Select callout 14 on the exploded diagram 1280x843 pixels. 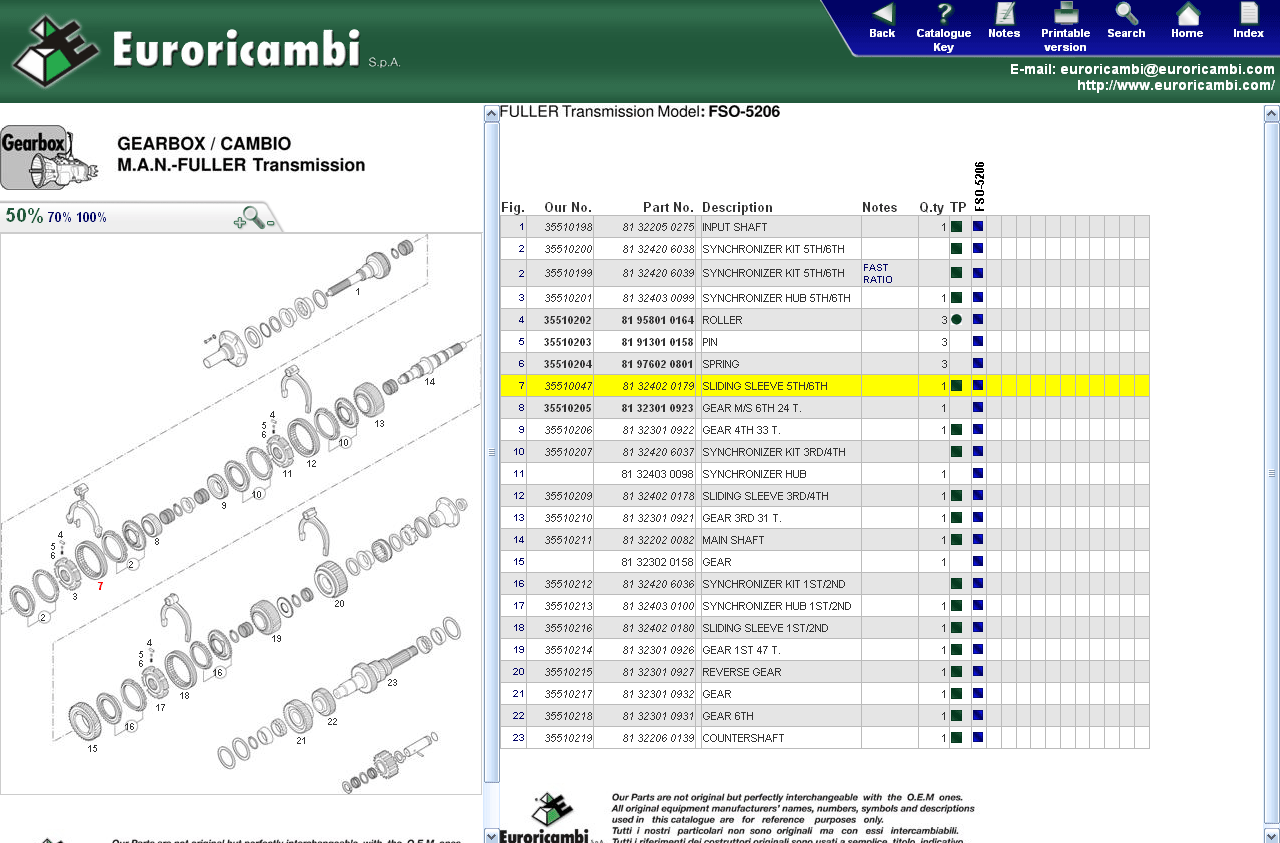coord(430,382)
